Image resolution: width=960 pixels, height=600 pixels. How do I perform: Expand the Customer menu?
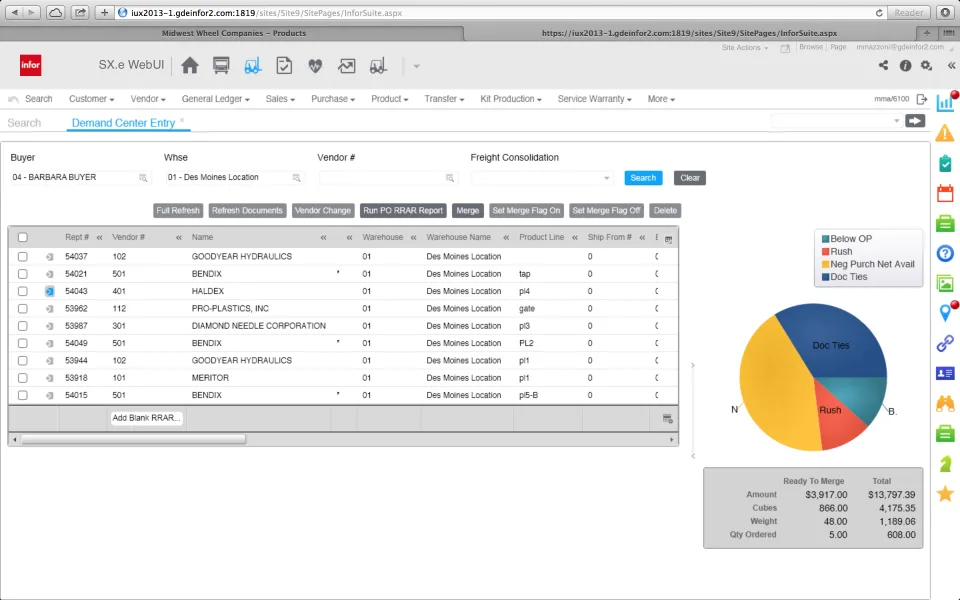point(91,99)
